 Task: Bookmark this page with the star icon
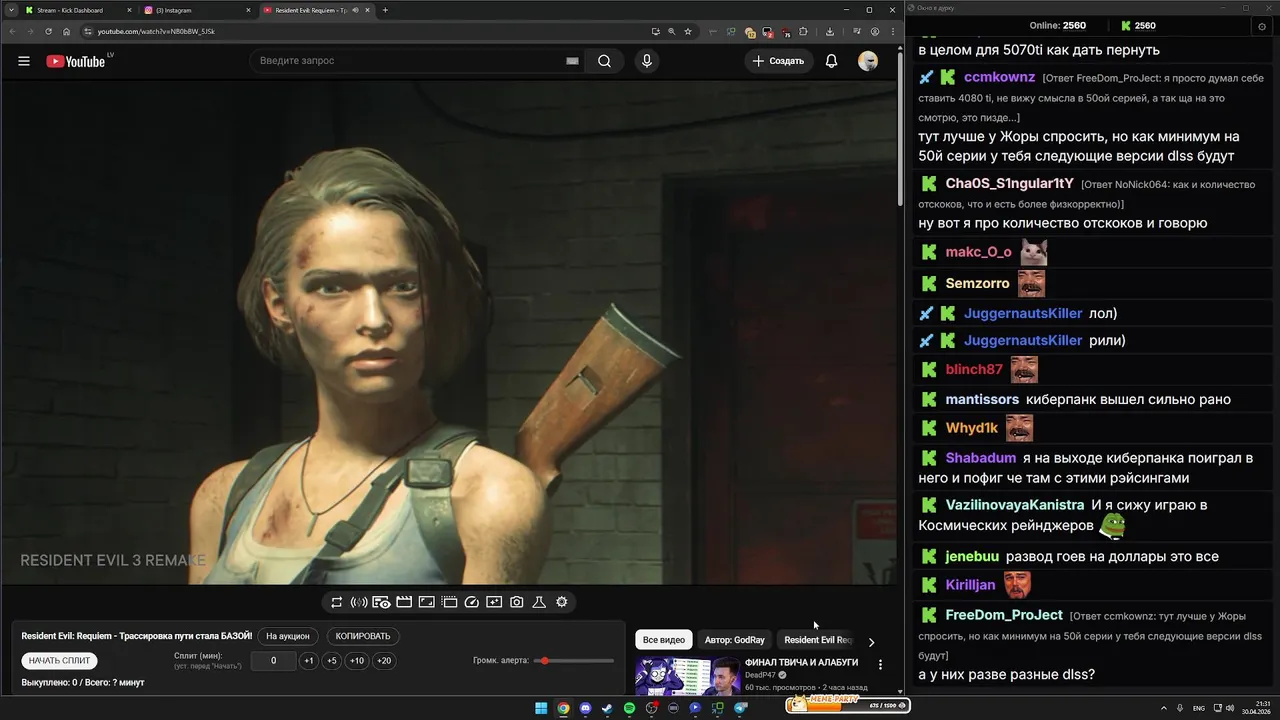point(688,31)
